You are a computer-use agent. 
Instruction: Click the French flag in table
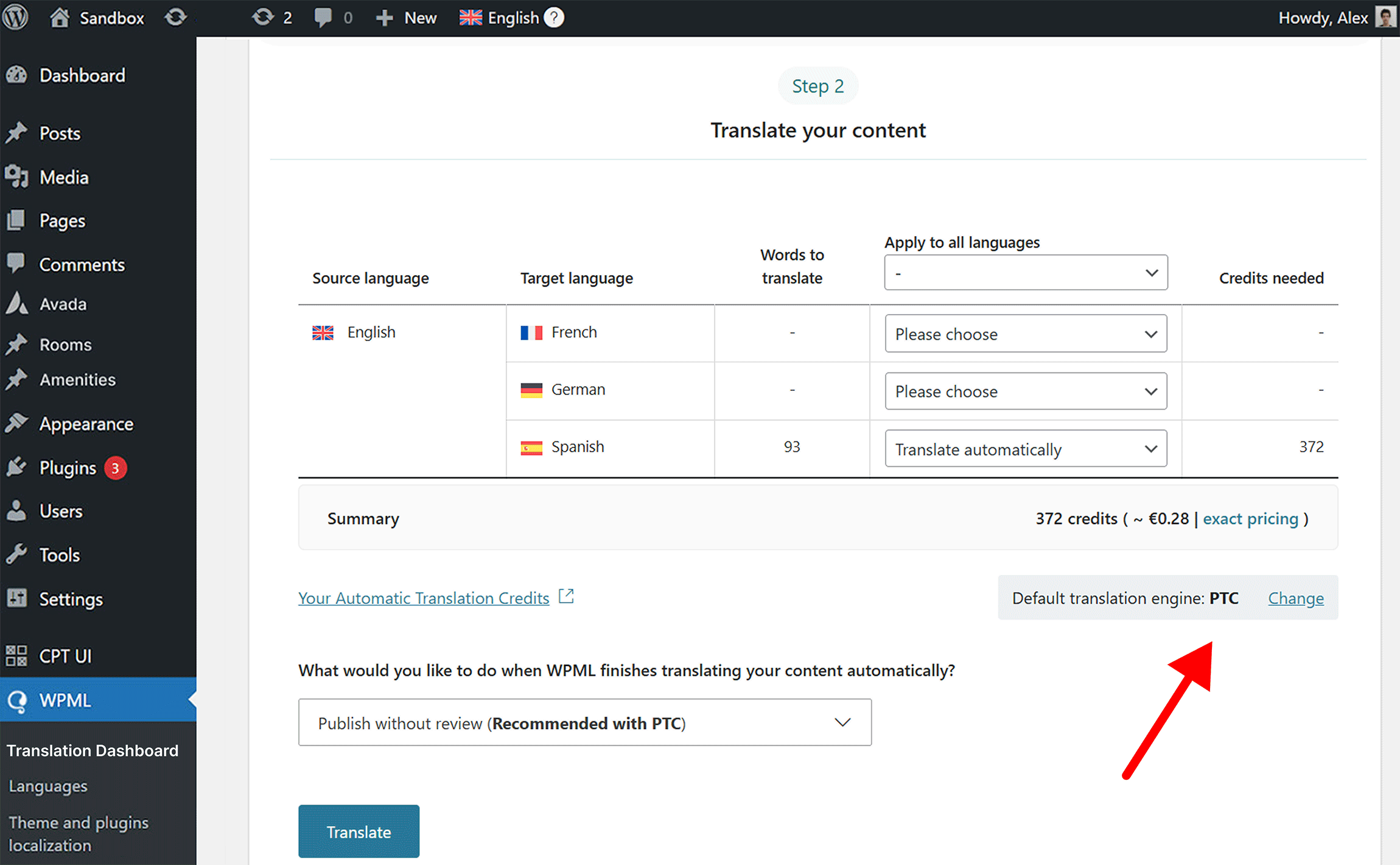[531, 333]
